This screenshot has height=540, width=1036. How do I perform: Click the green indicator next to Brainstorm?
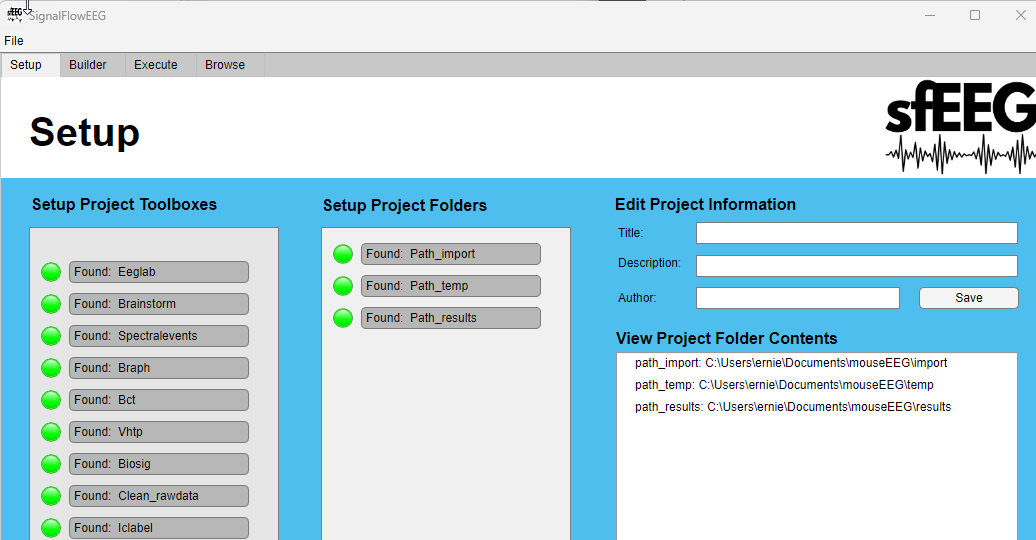click(51, 304)
